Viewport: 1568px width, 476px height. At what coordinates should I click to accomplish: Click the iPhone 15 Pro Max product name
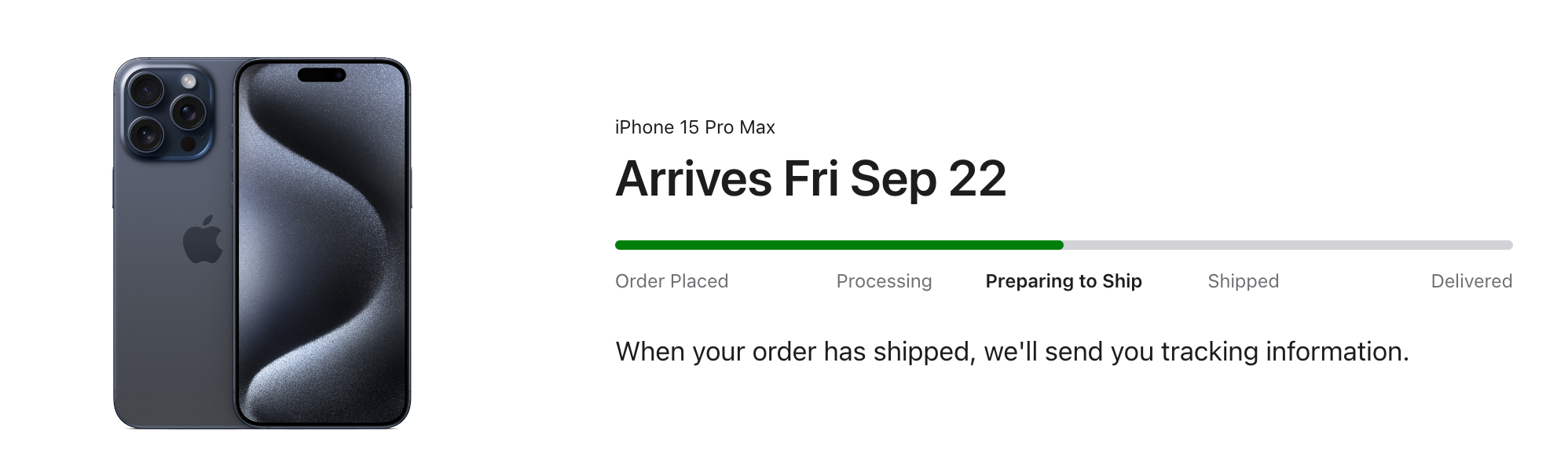click(x=695, y=127)
